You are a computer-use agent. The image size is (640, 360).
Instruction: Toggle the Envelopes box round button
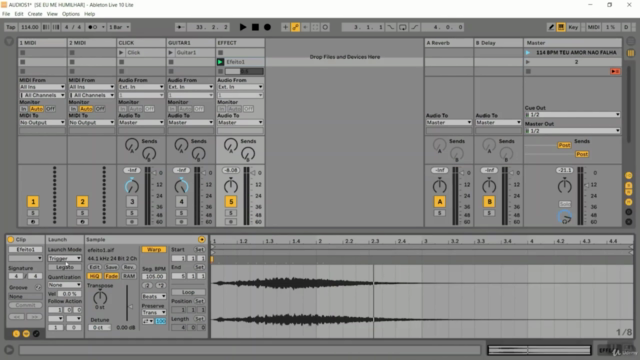(36, 333)
